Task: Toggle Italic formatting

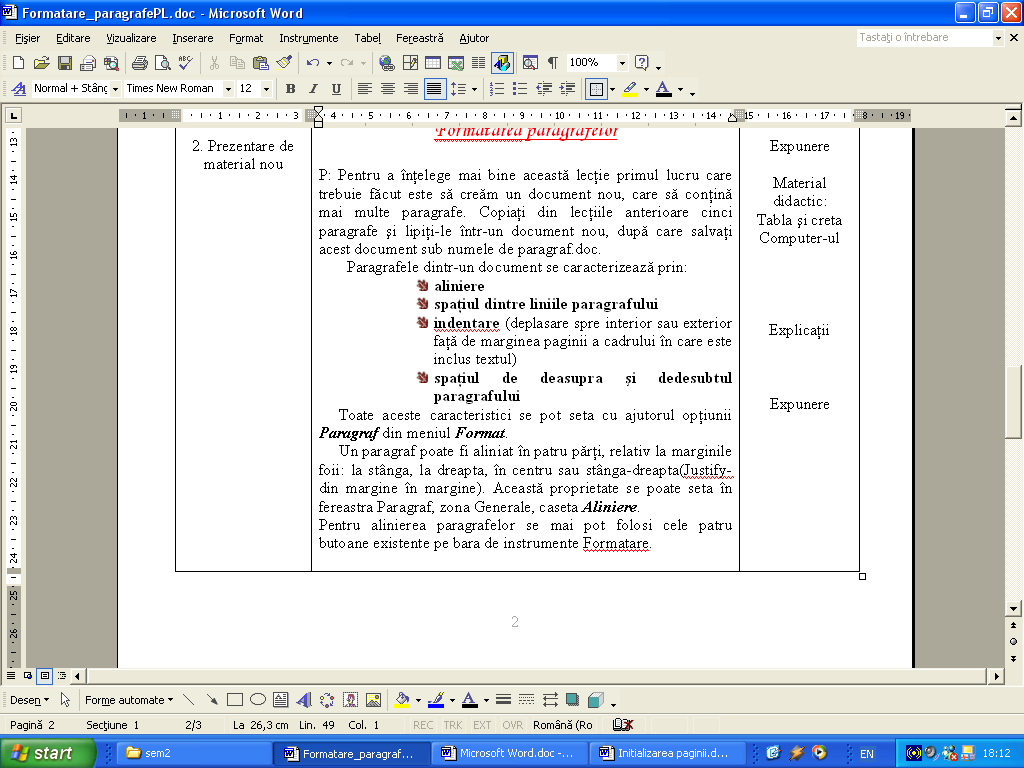Action: (313, 89)
